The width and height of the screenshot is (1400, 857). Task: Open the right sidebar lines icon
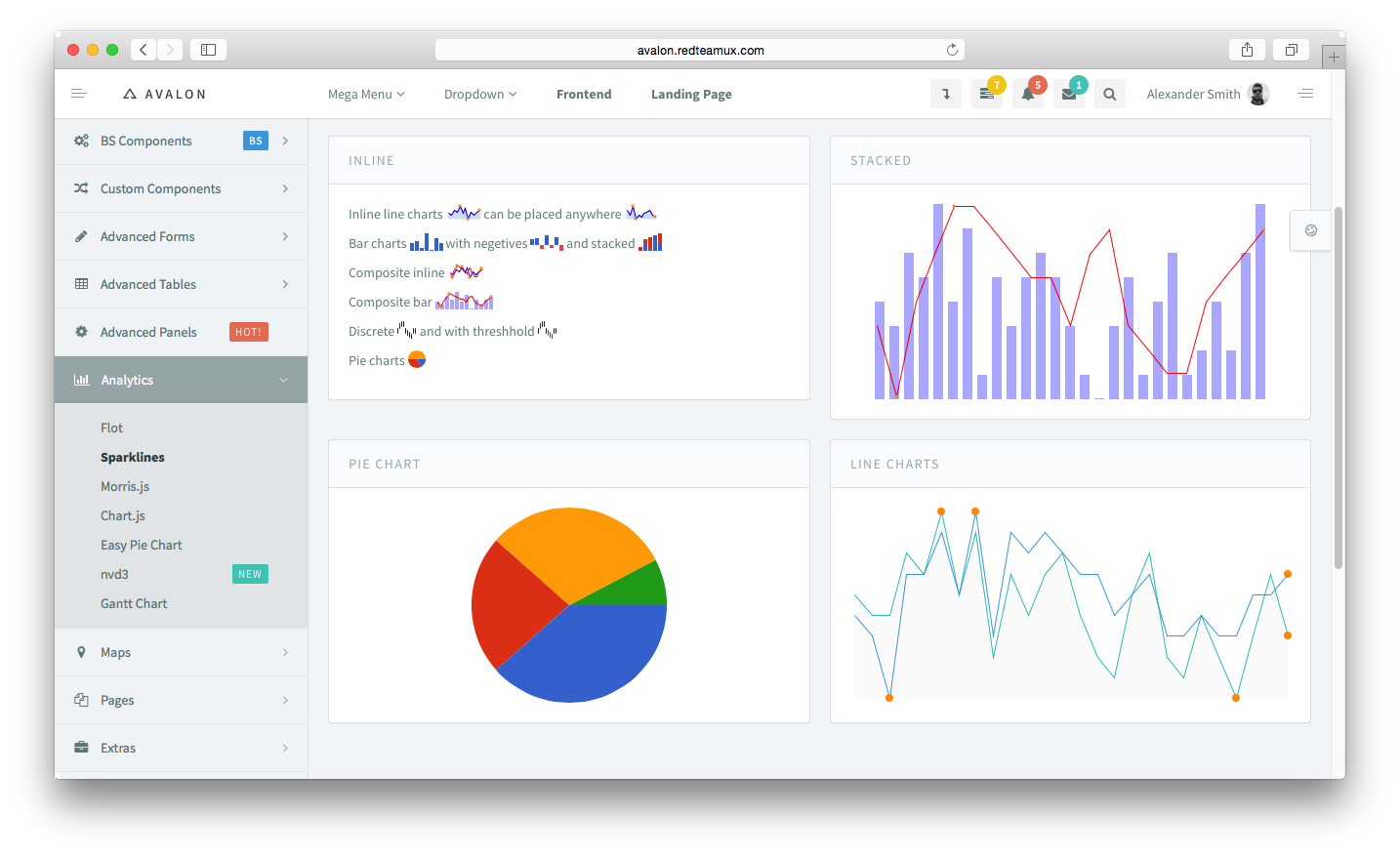coord(1305,94)
